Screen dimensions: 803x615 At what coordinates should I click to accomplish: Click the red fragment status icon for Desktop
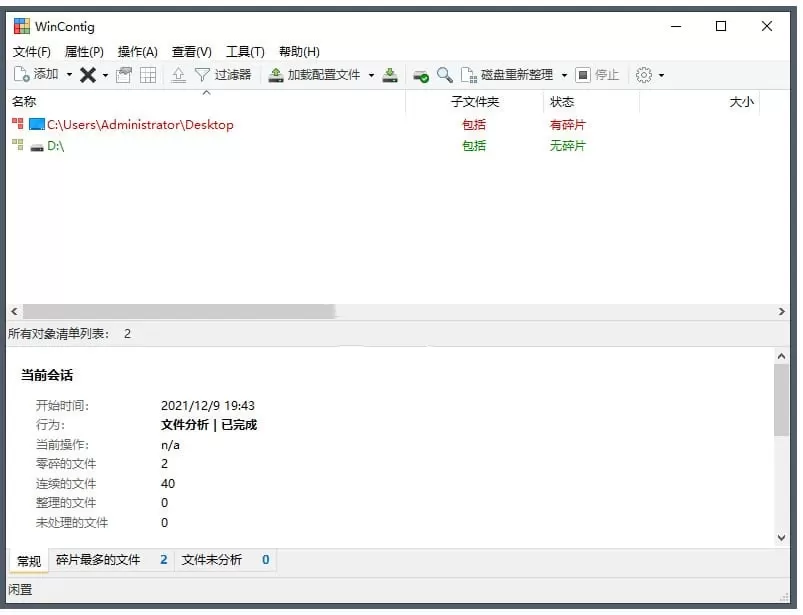[18, 123]
